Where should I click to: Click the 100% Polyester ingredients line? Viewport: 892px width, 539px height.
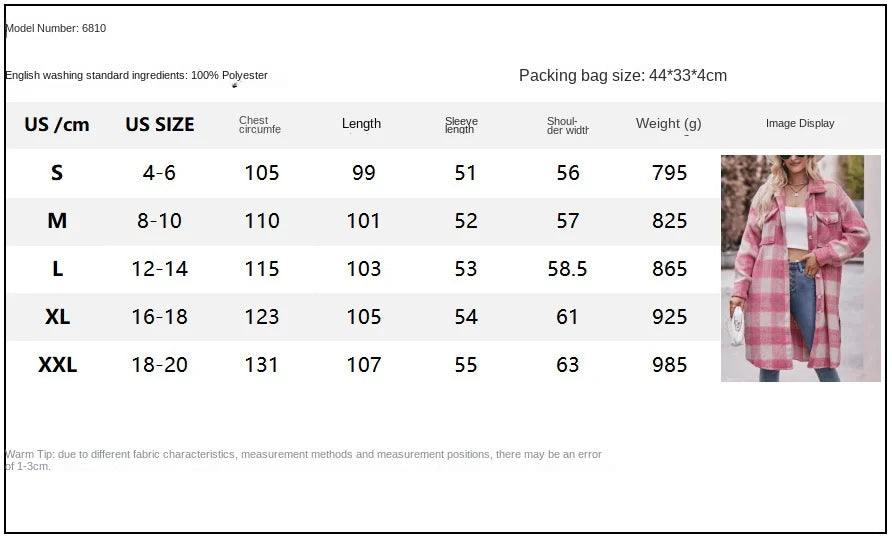(x=136, y=76)
